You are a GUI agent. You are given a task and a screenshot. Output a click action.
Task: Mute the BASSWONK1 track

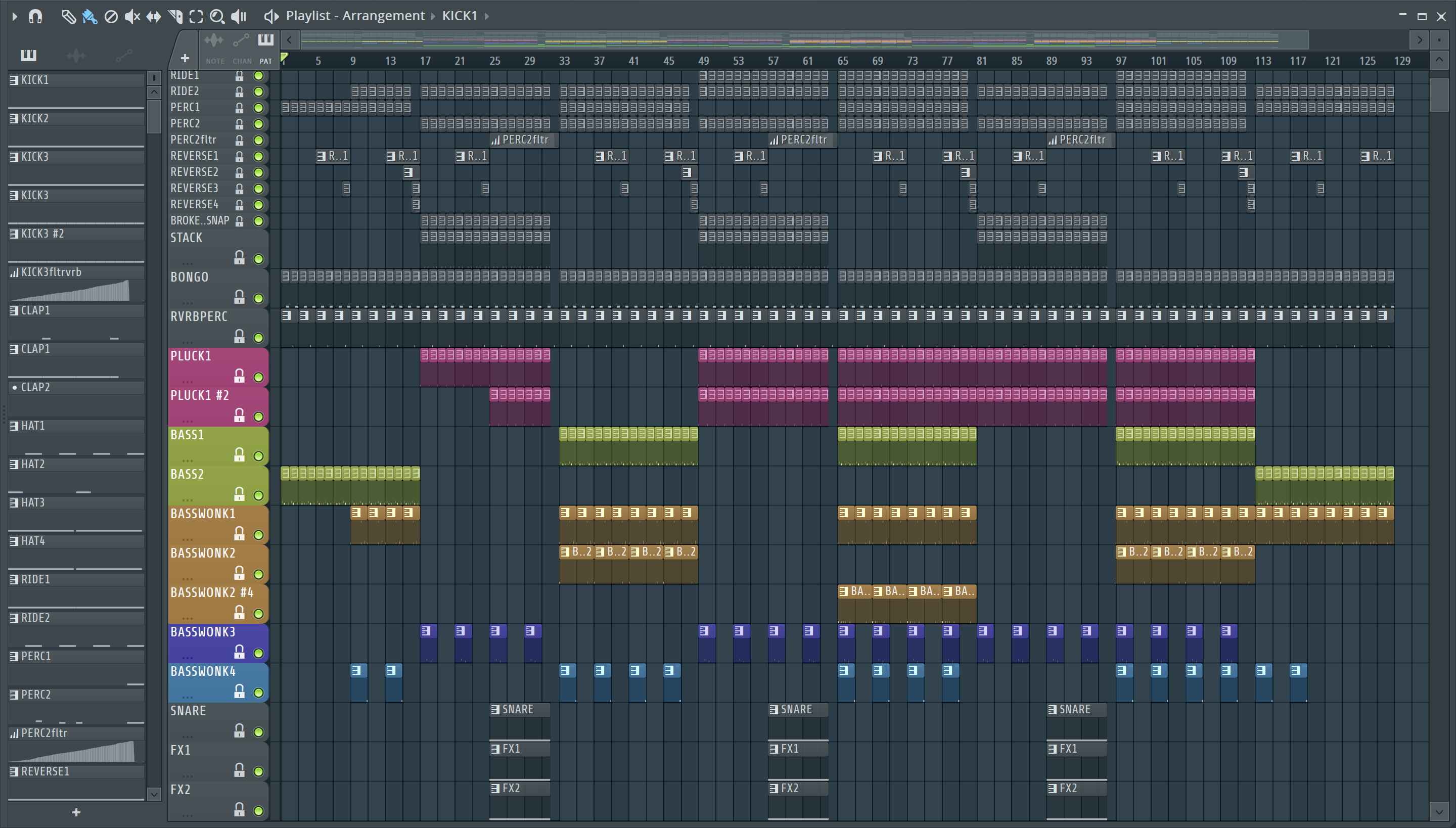click(x=259, y=535)
